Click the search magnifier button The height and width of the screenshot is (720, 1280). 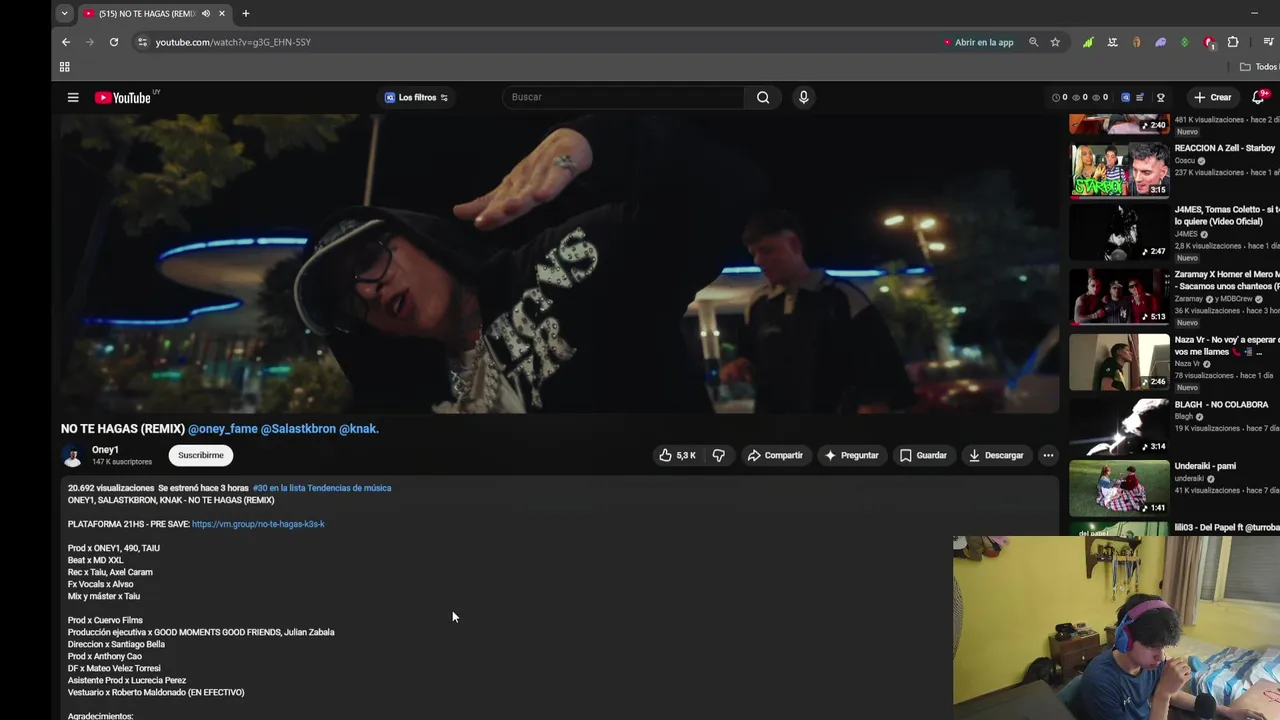point(763,97)
